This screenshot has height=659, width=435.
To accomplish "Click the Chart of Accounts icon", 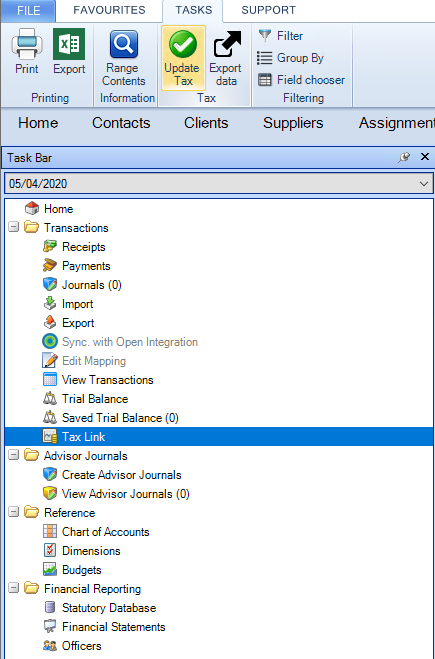I will pos(50,532).
